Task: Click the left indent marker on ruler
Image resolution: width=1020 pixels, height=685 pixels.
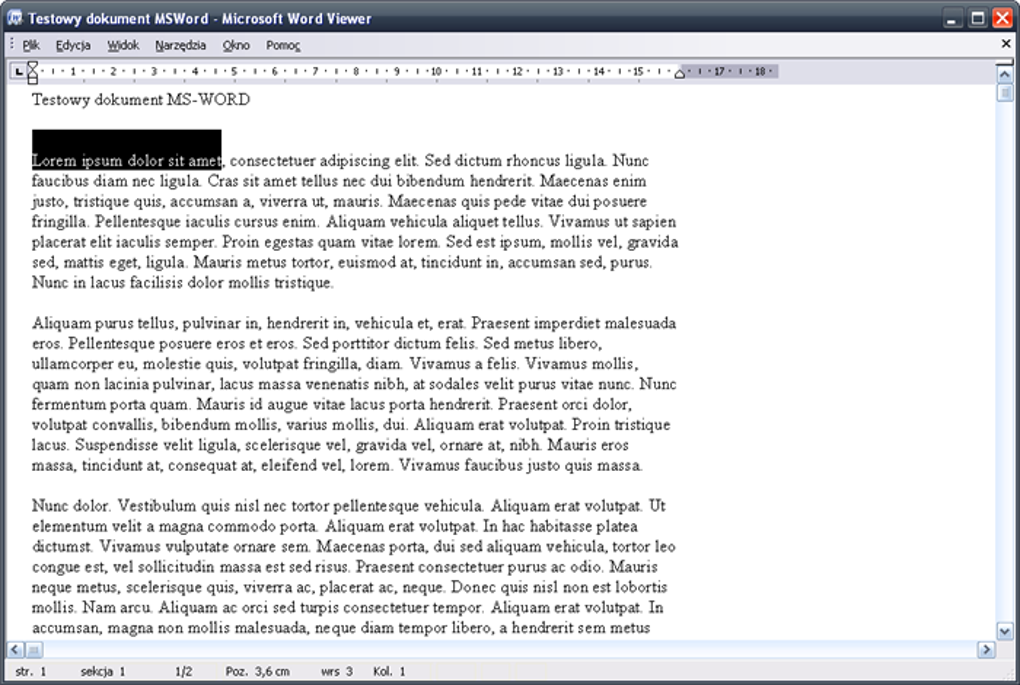Action: coord(32,72)
